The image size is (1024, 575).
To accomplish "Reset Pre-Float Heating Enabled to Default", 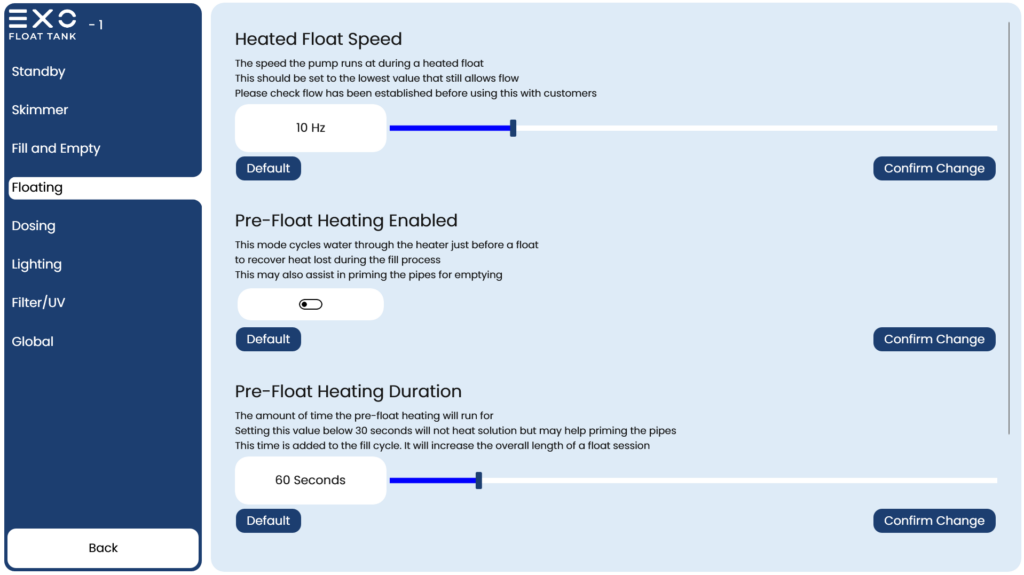I will tap(268, 339).
